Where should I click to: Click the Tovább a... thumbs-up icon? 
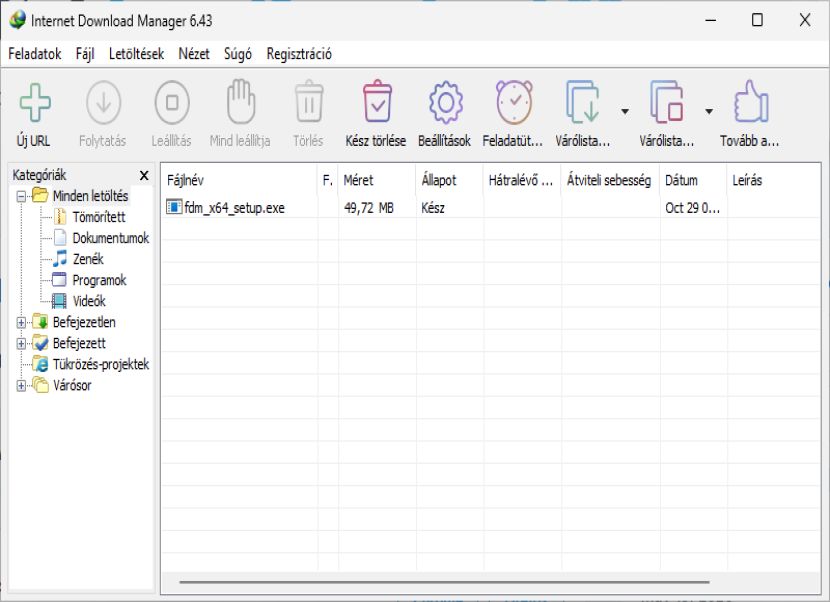coord(751,101)
